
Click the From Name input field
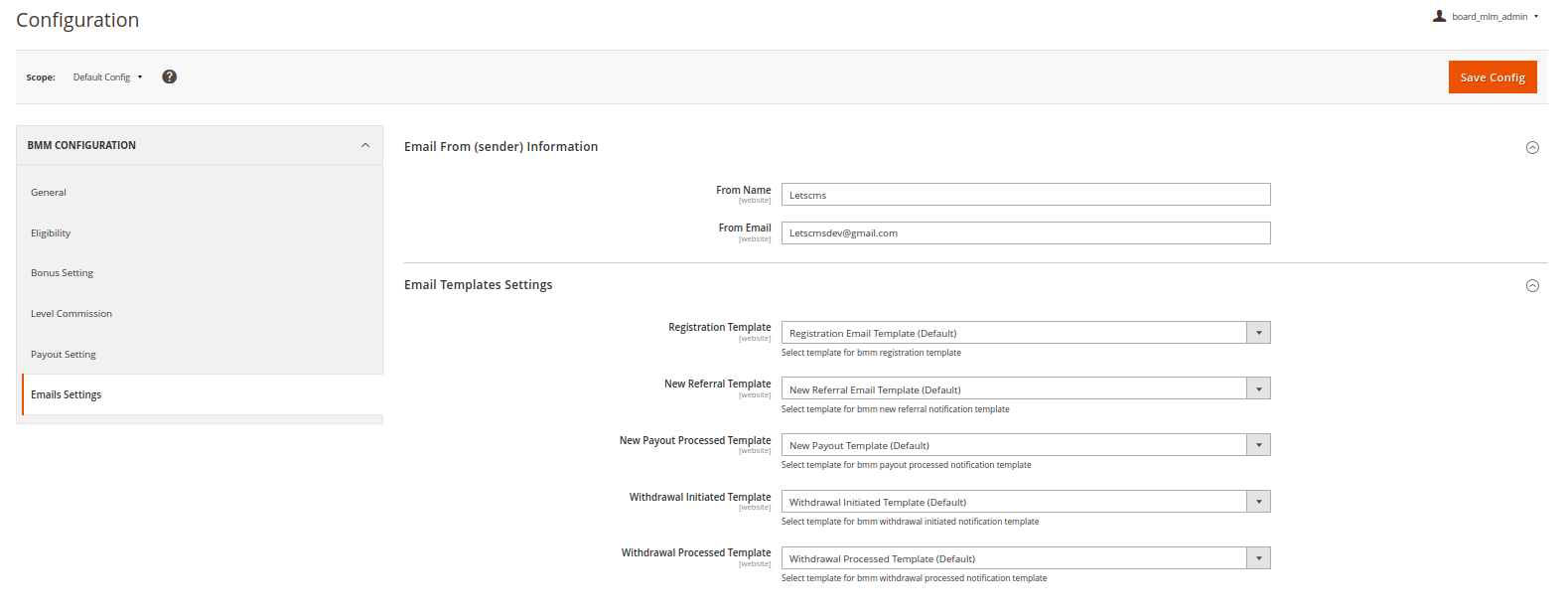pos(1025,195)
